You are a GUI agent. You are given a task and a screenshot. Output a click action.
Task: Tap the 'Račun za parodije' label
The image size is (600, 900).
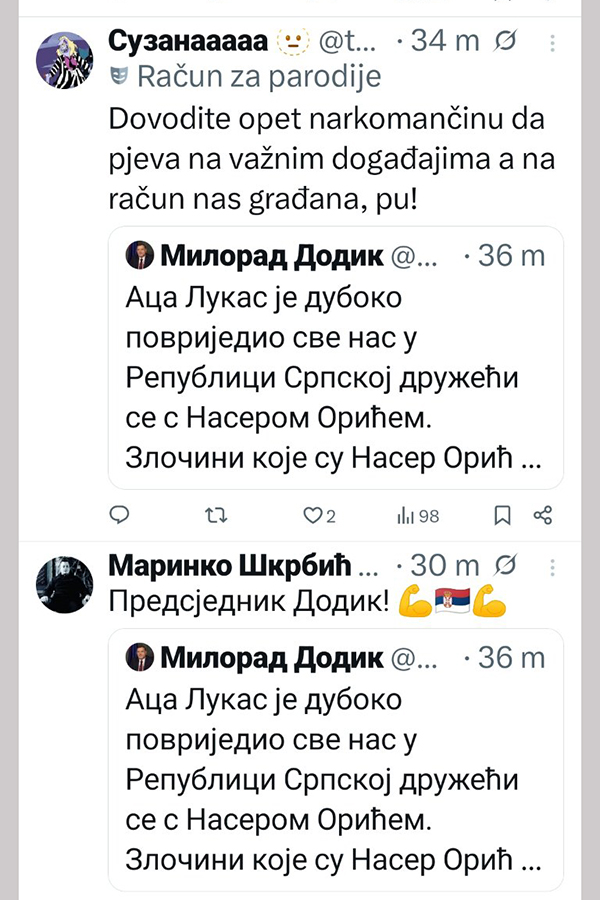(258, 77)
